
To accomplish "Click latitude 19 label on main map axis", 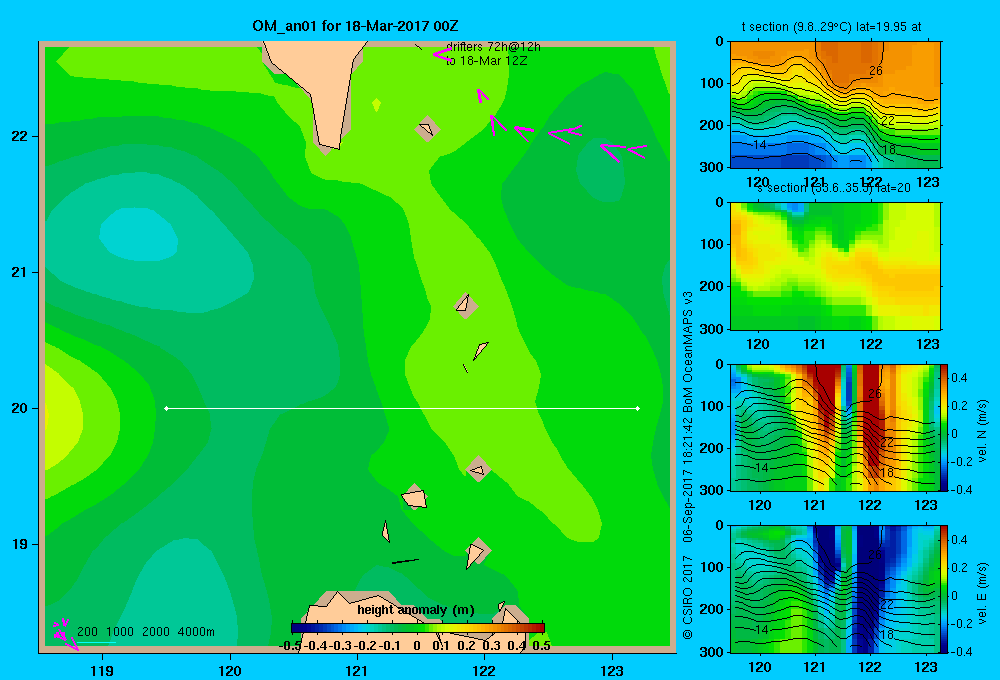I will click(19, 544).
